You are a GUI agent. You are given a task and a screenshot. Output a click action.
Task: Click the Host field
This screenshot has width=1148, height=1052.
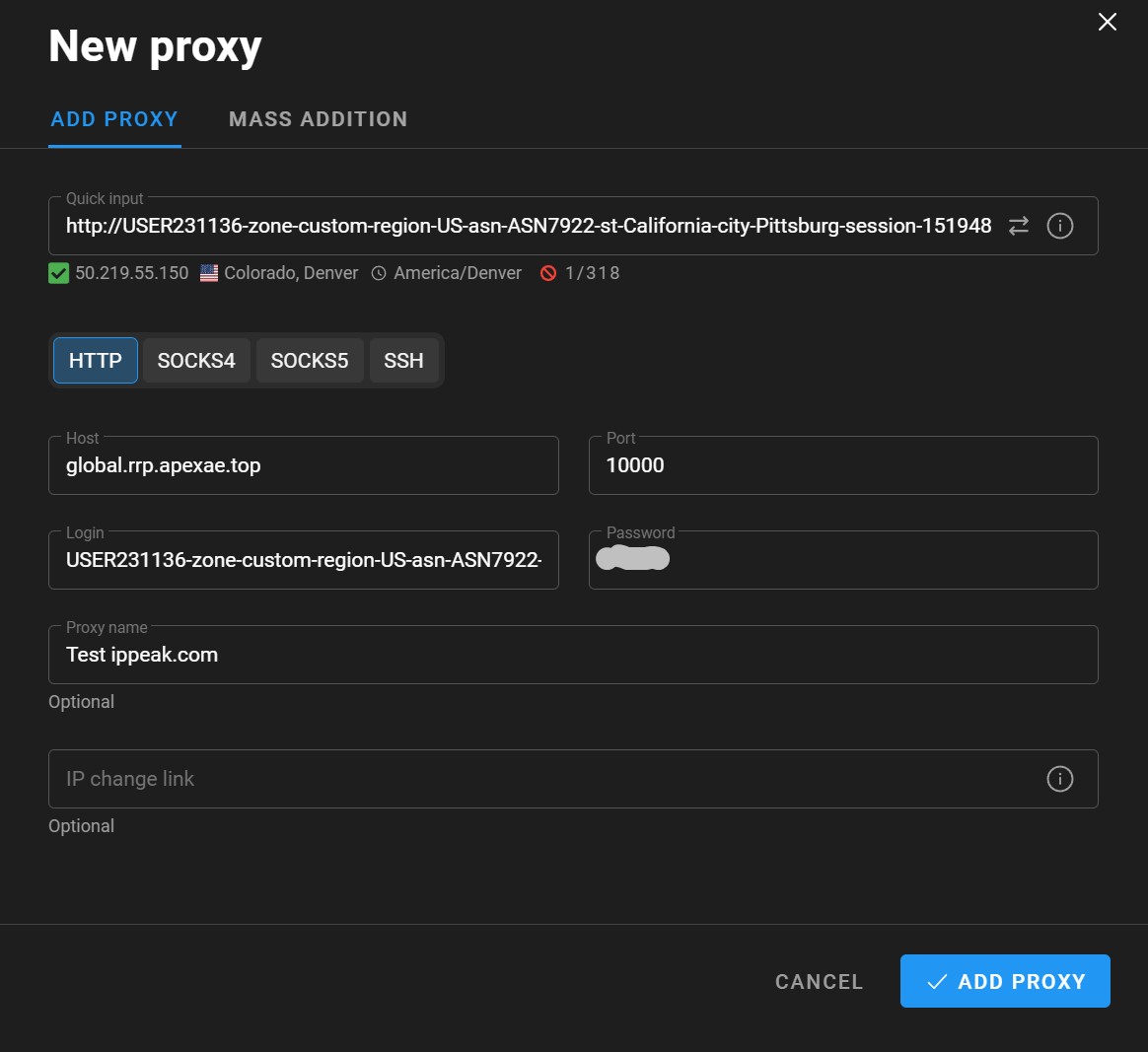pyautogui.click(x=303, y=465)
